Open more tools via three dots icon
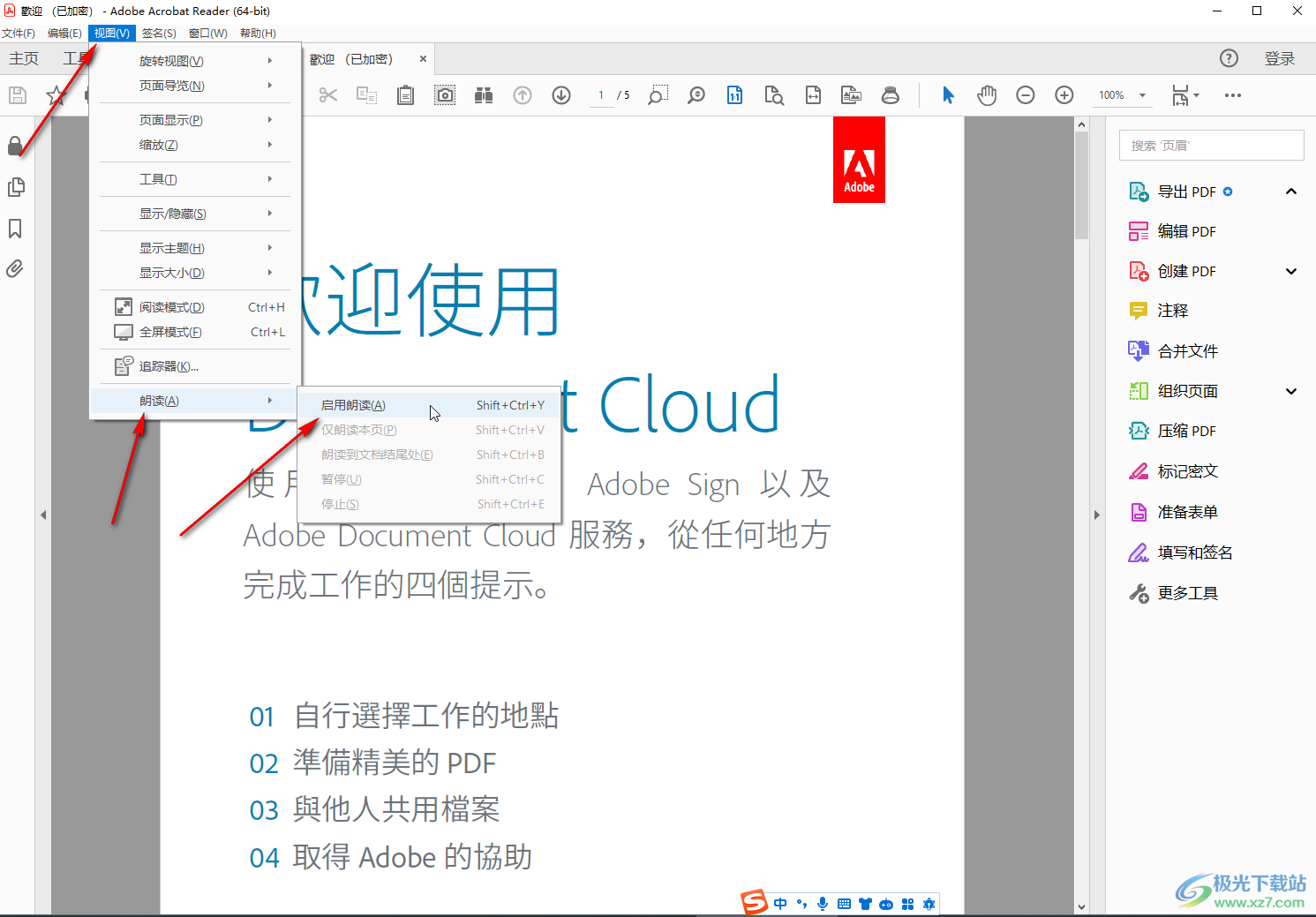Image resolution: width=1316 pixels, height=917 pixels. [x=1233, y=95]
